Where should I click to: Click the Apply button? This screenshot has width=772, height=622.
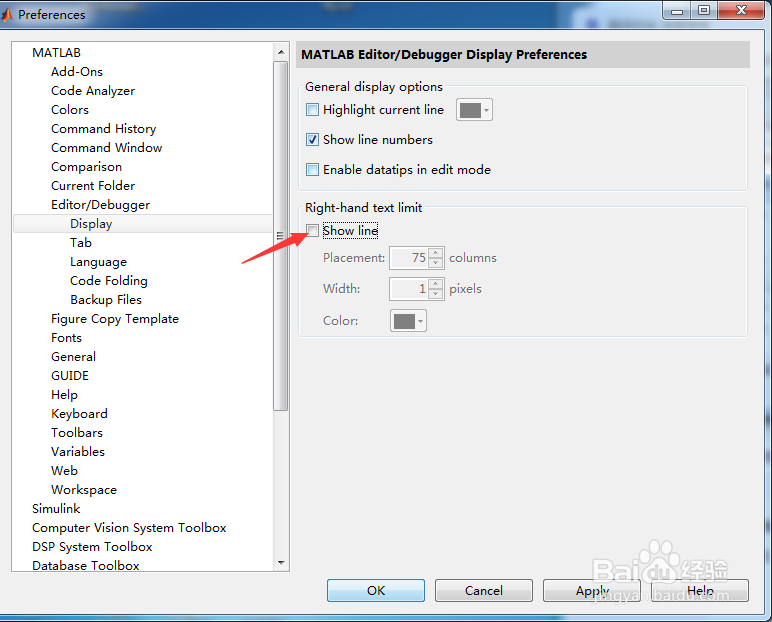tap(592, 590)
